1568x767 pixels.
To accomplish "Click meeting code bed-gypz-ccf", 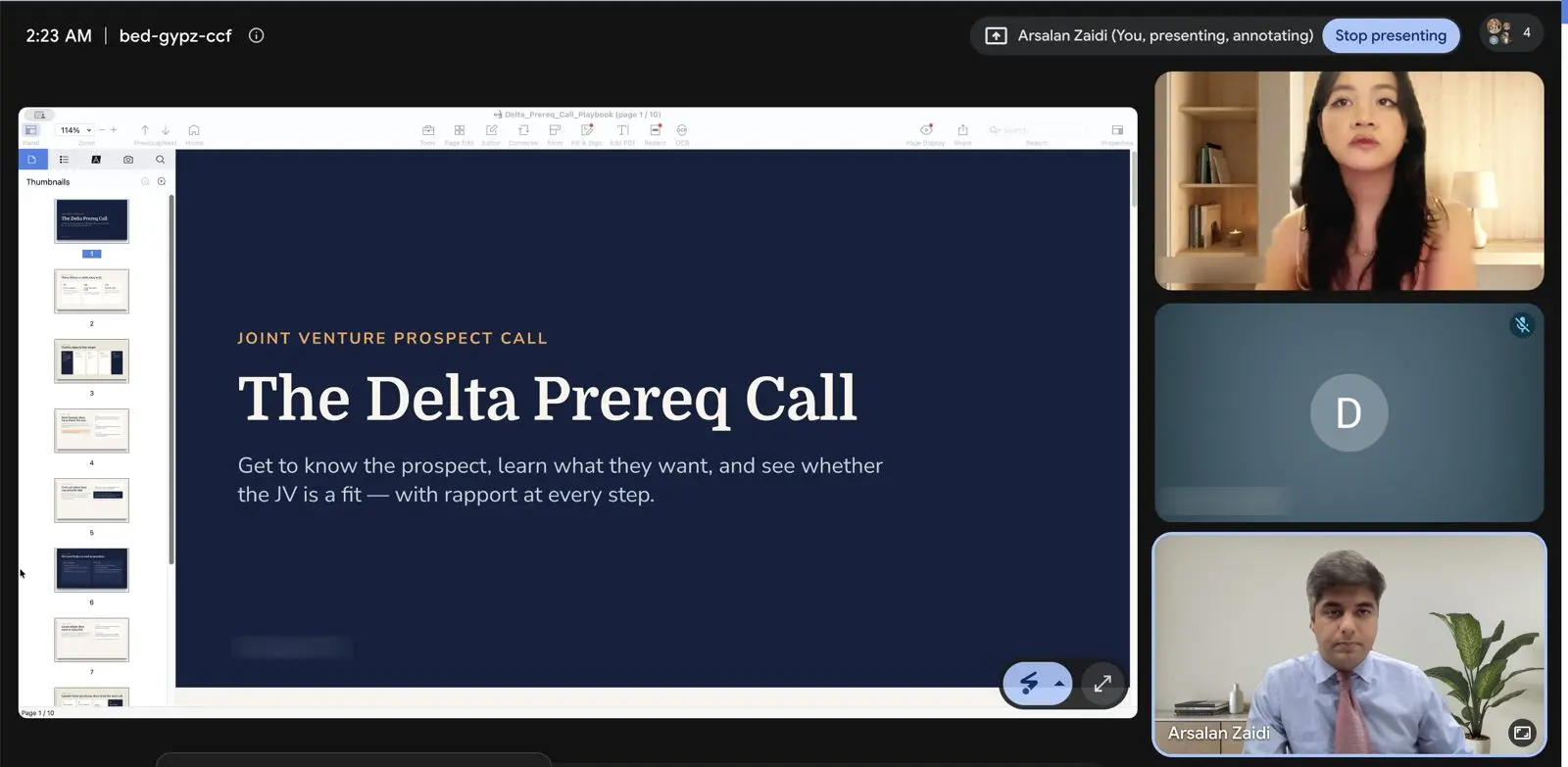I will tap(175, 35).
